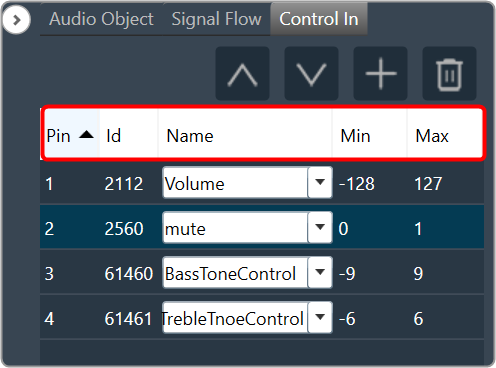Select the Control In tab
The width and height of the screenshot is (496, 368).
coord(319,19)
